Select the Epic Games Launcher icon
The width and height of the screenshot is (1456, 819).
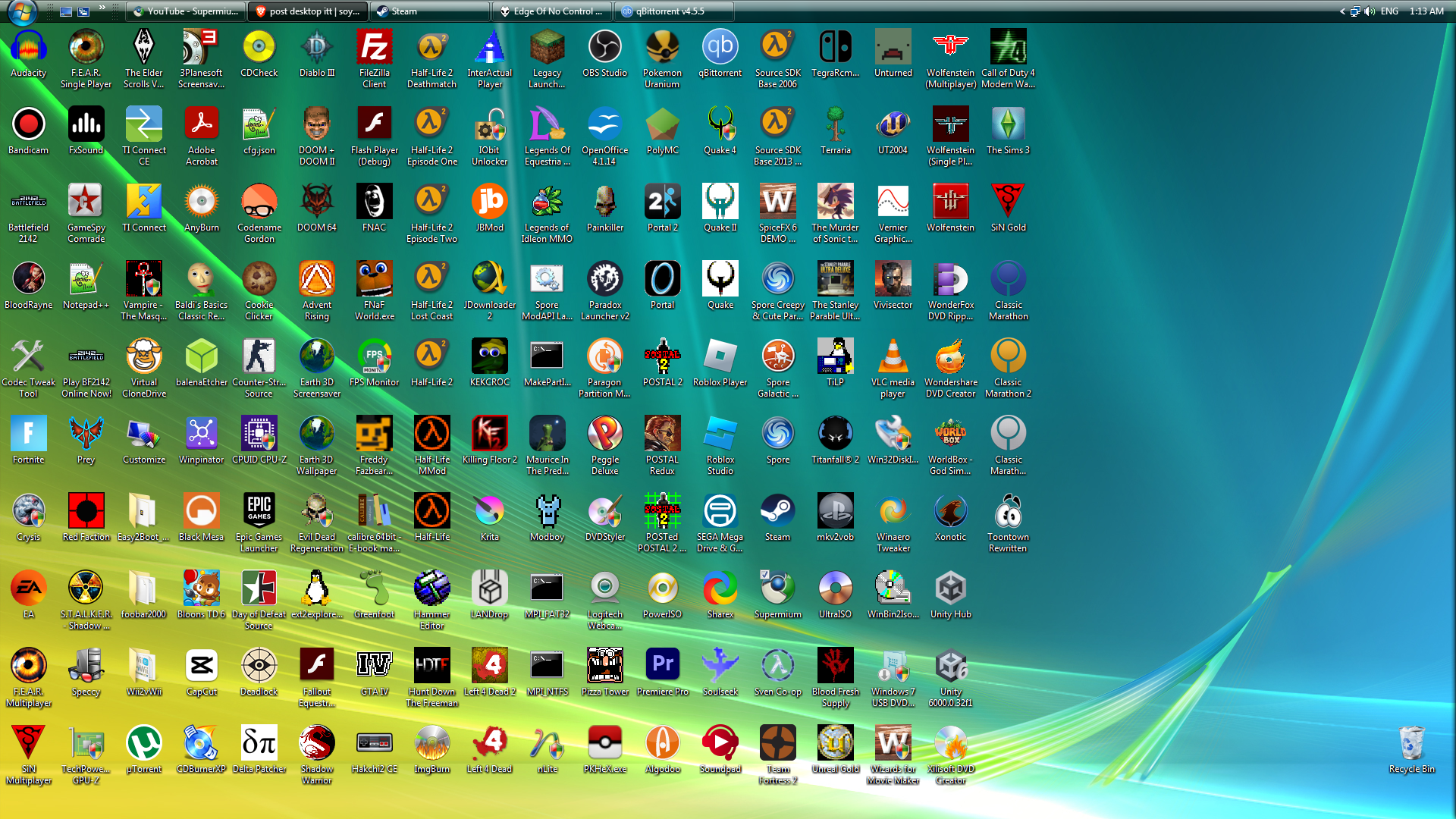259,523
